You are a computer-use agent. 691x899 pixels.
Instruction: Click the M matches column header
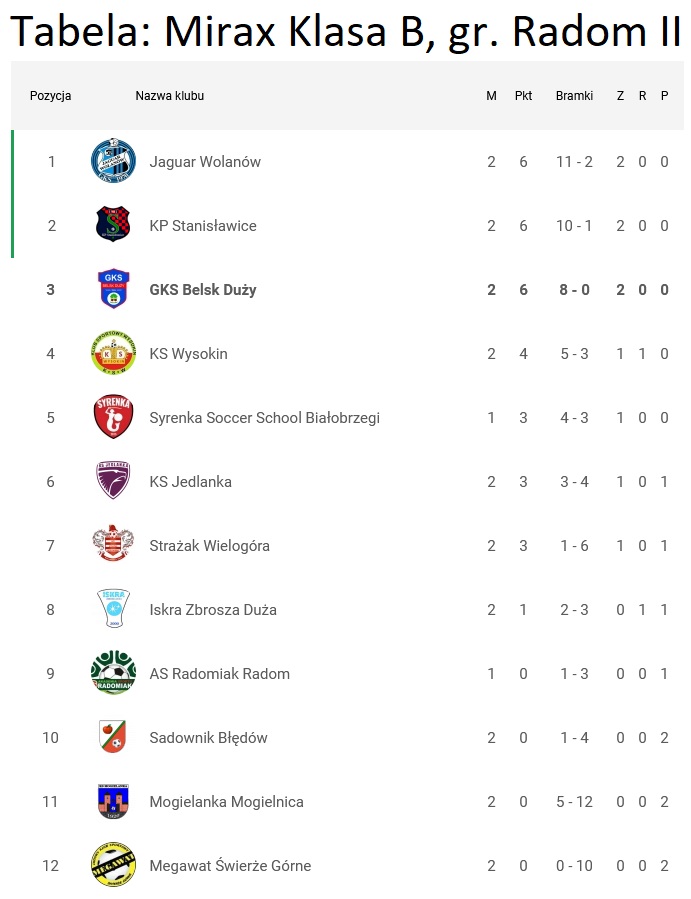491,96
